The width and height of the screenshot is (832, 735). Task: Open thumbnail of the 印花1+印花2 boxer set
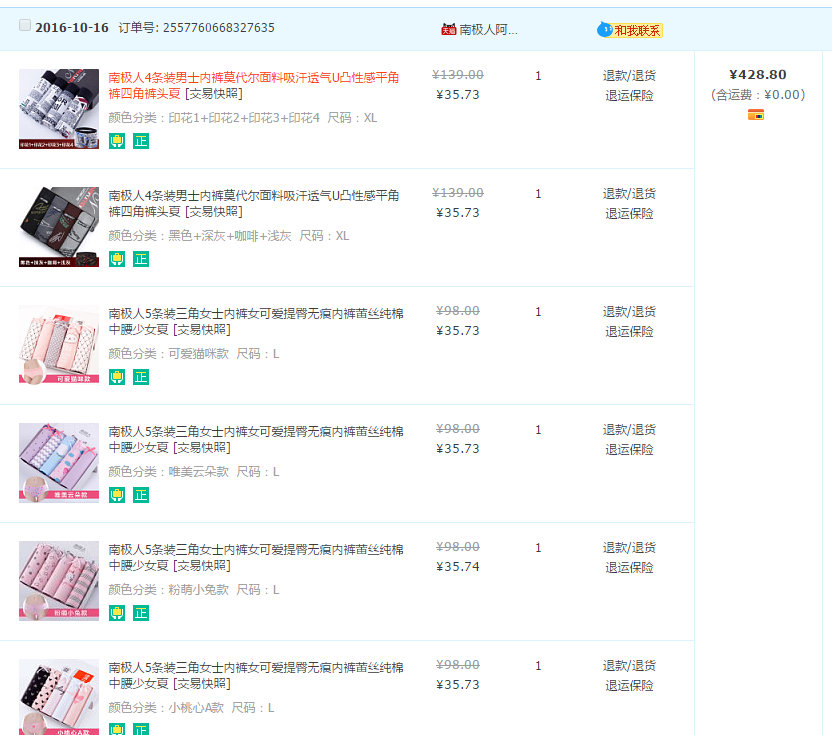point(59,109)
